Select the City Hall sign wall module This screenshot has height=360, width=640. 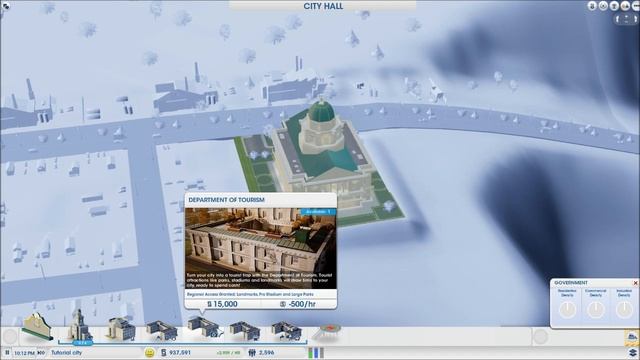pos(37,327)
